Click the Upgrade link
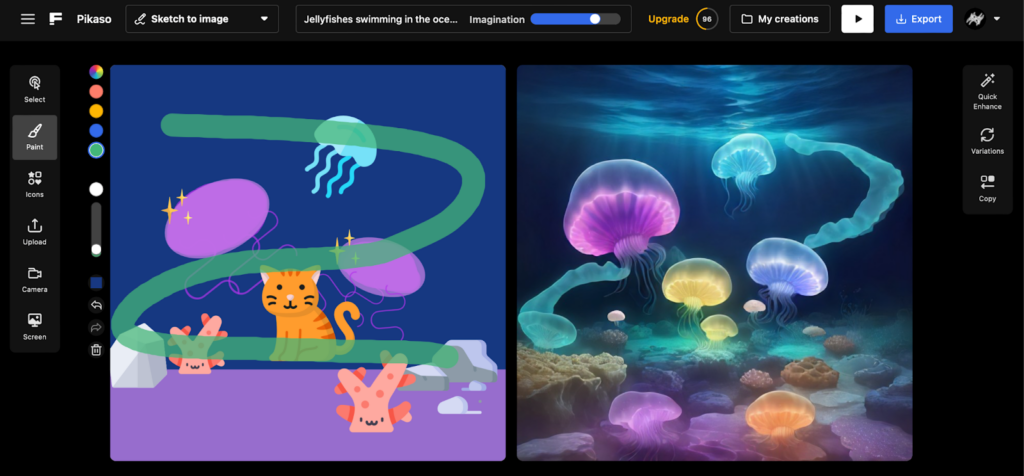Viewport: 1024px width, 476px height. click(x=668, y=19)
